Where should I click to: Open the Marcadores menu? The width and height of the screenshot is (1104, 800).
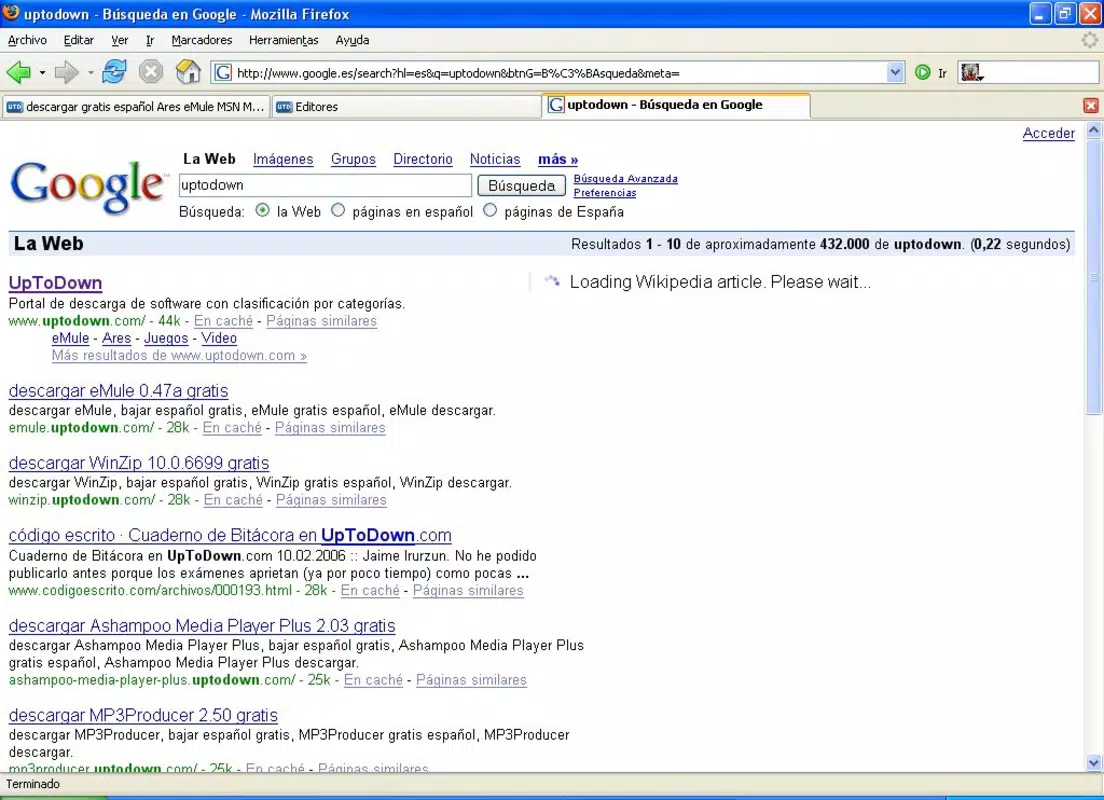pos(202,40)
